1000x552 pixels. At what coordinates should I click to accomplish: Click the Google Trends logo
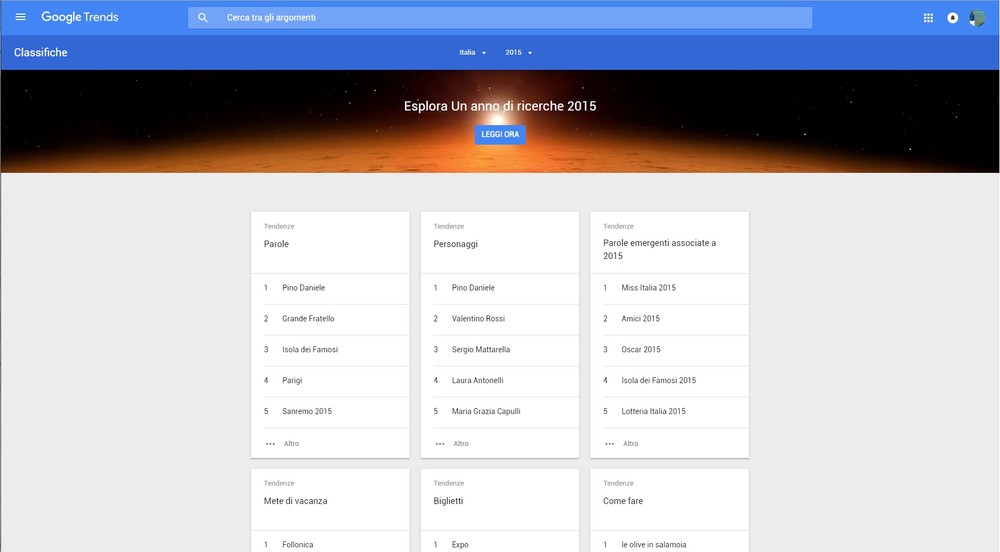click(80, 17)
